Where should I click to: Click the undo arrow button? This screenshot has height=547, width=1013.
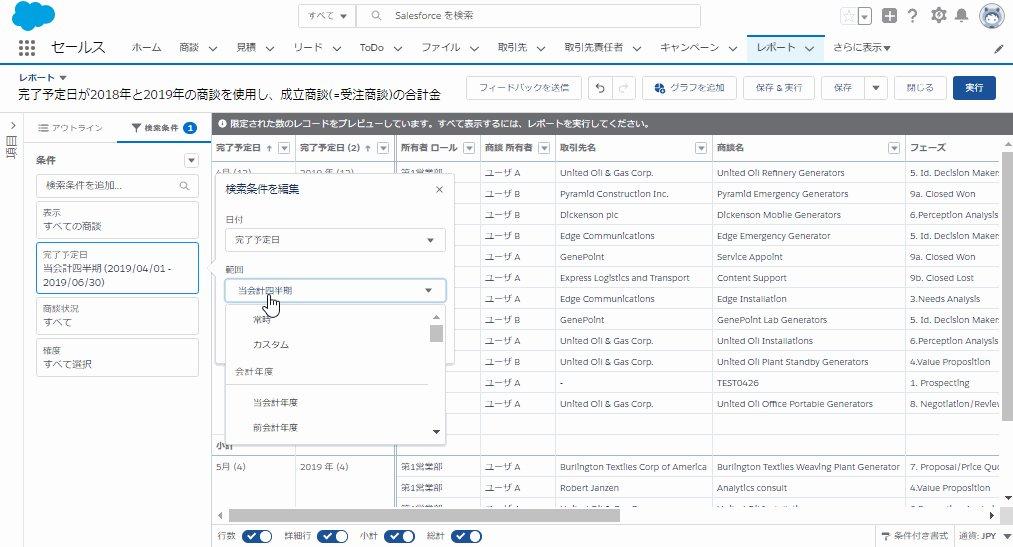(600, 88)
